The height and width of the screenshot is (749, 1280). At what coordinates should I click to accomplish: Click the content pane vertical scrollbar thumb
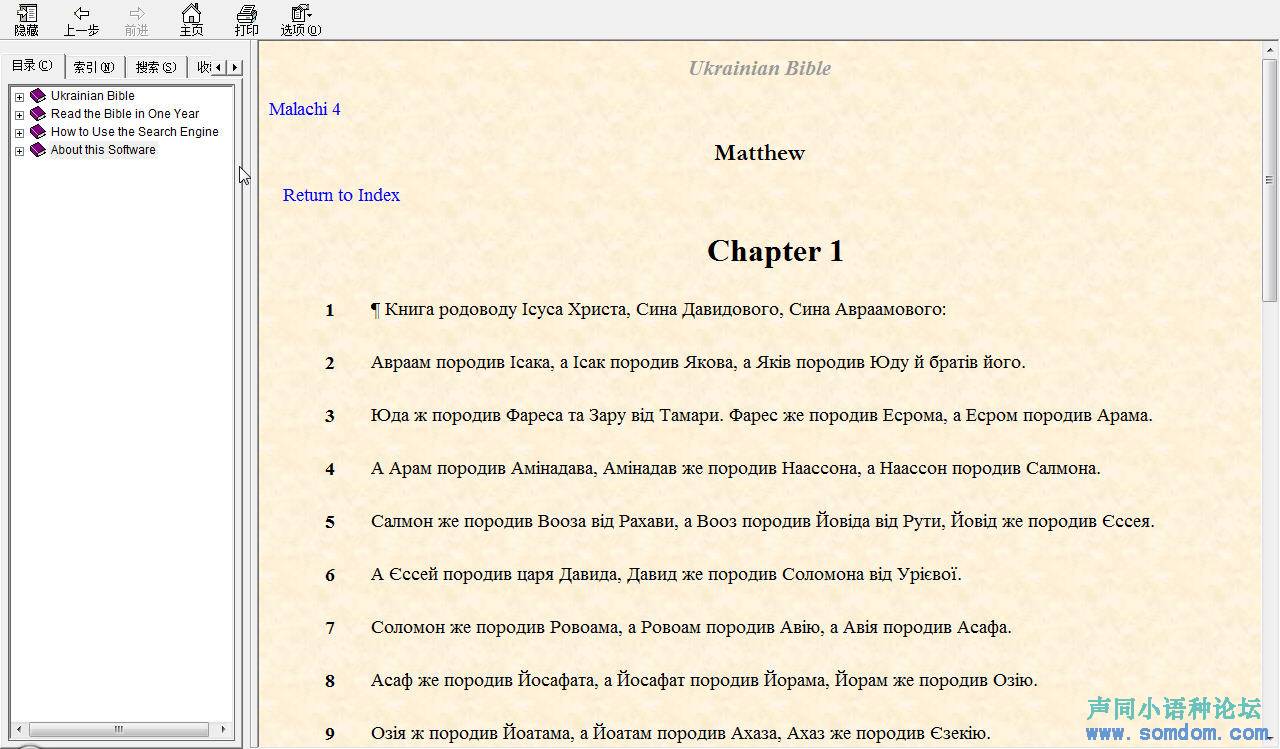(1270, 180)
